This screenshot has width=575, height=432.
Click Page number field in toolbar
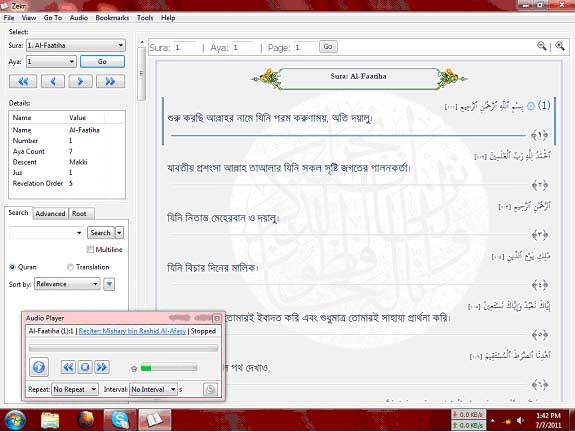(304, 47)
